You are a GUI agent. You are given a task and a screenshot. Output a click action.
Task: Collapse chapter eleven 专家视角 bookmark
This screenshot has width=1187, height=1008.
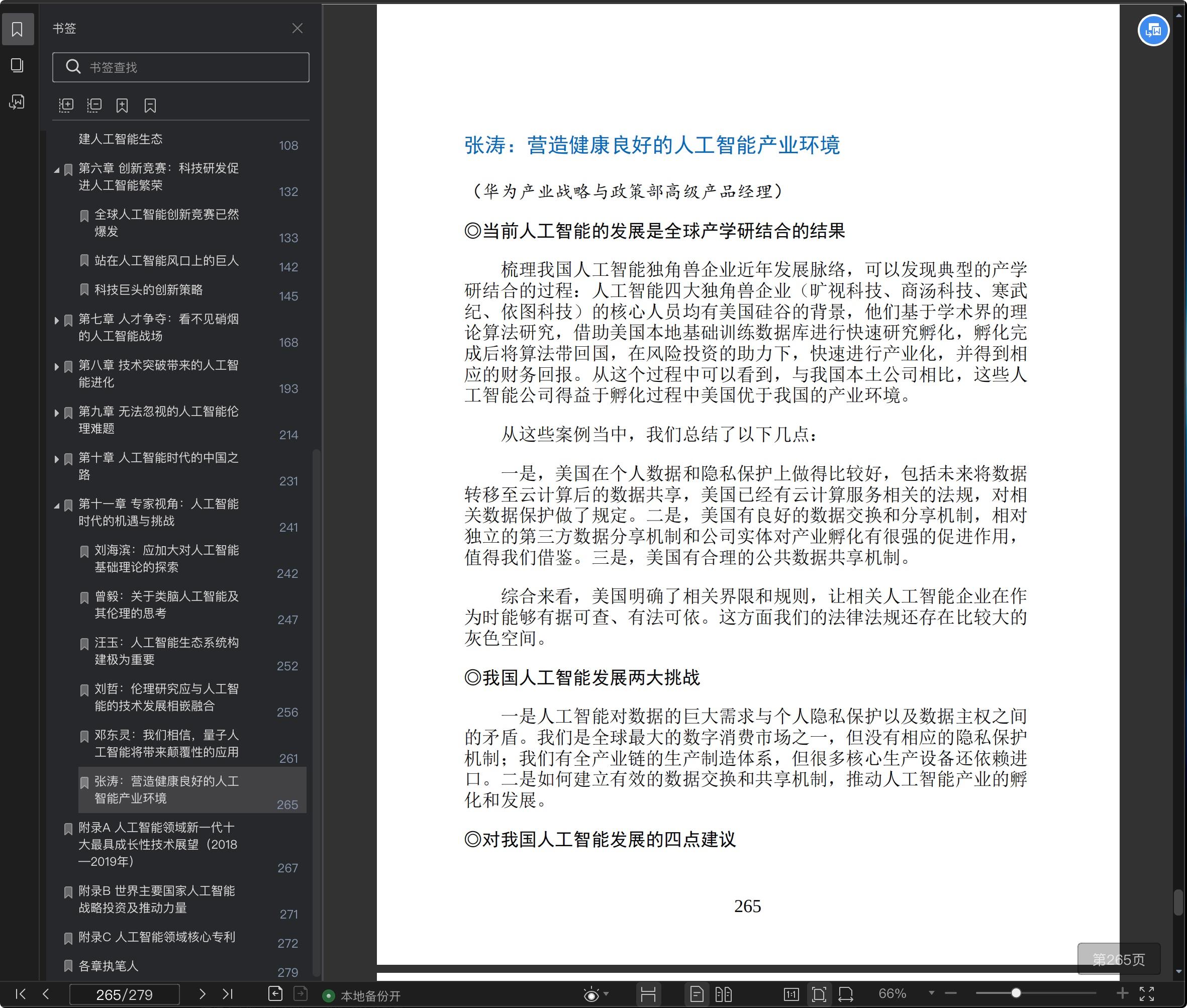click(x=57, y=506)
